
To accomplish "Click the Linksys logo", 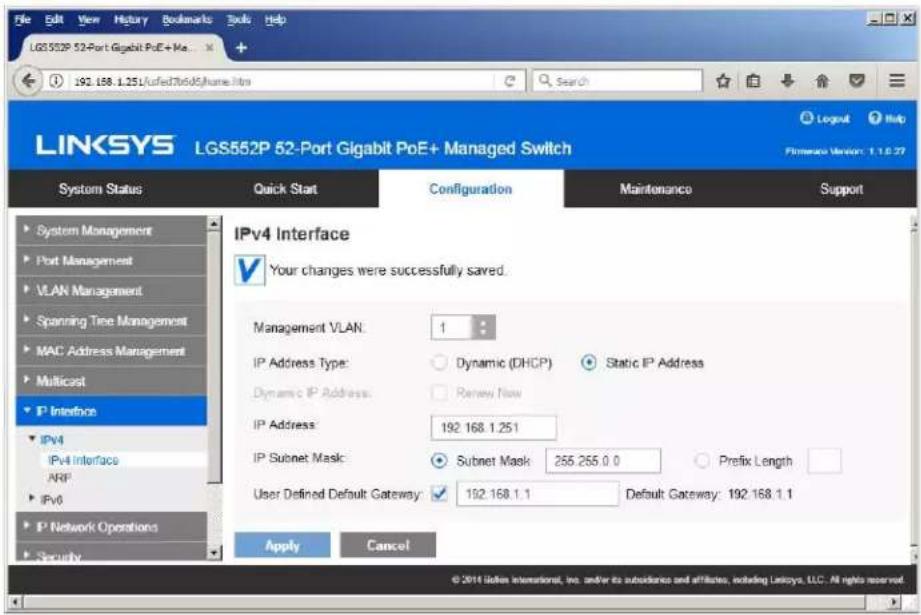I will pos(105,146).
